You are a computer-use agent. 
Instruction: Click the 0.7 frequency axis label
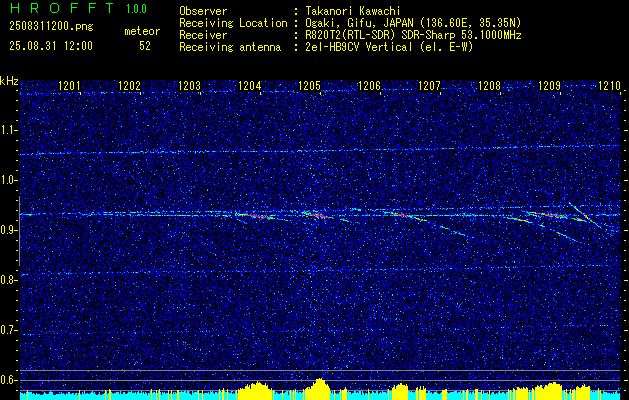click(8, 330)
